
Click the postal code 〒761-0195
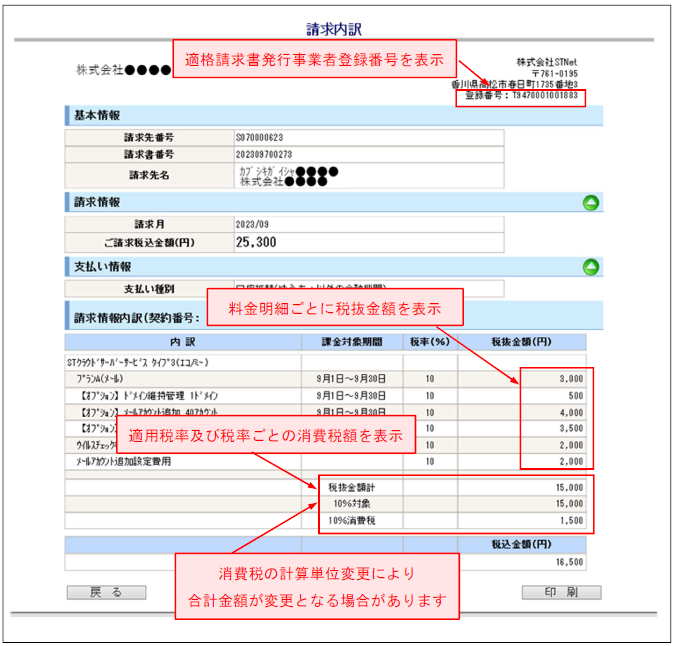(x=555, y=73)
